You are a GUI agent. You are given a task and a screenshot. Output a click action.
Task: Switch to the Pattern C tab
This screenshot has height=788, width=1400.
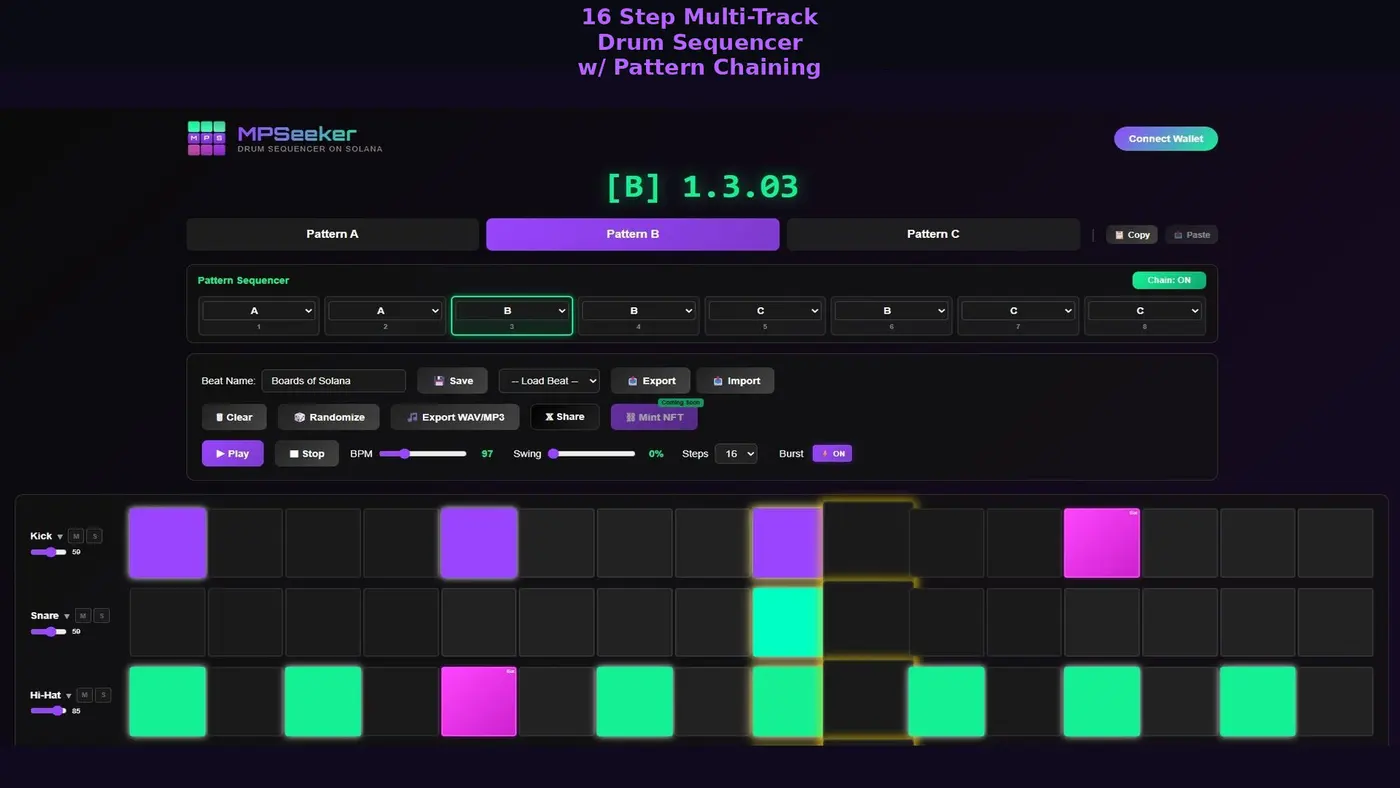pyautogui.click(x=933, y=234)
